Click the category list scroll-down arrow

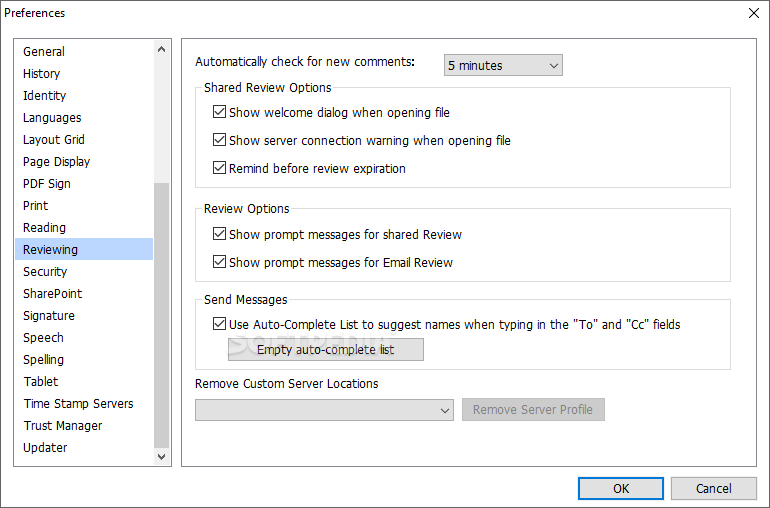point(162,456)
